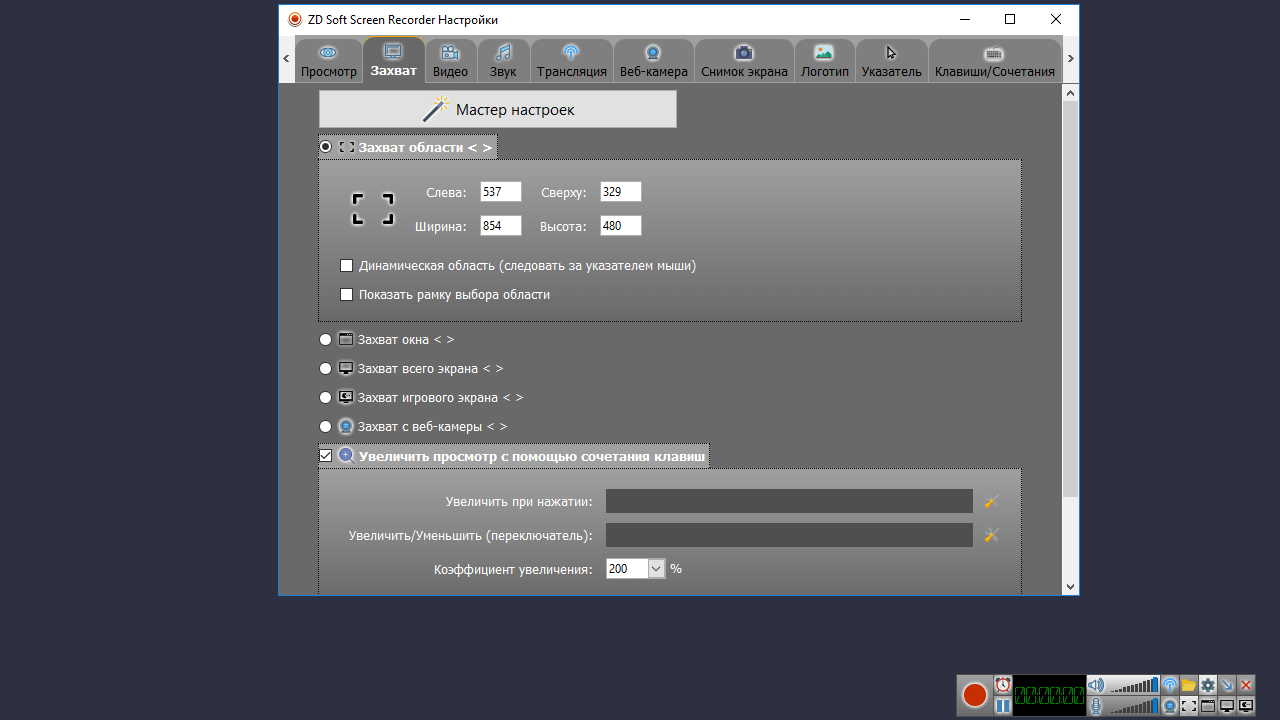This screenshot has width=1280, height=720.
Task: Click the Ширина input field
Action: [x=501, y=226]
